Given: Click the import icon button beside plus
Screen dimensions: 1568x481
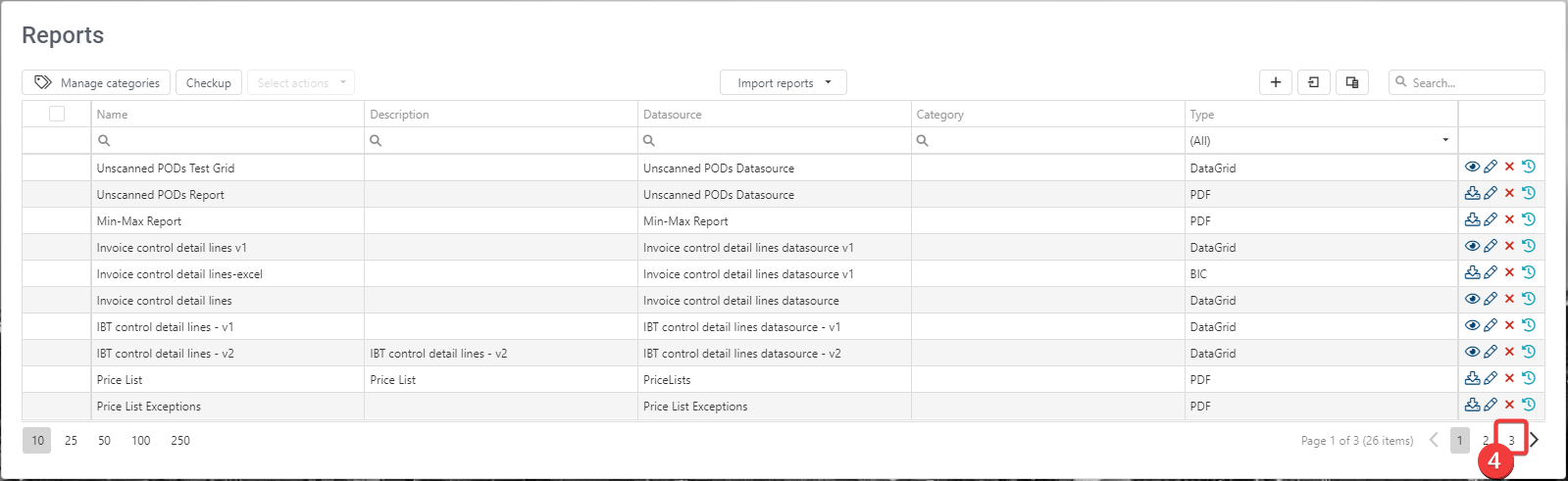Looking at the screenshot, I should pyautogui.click(x=1313, y=82).
